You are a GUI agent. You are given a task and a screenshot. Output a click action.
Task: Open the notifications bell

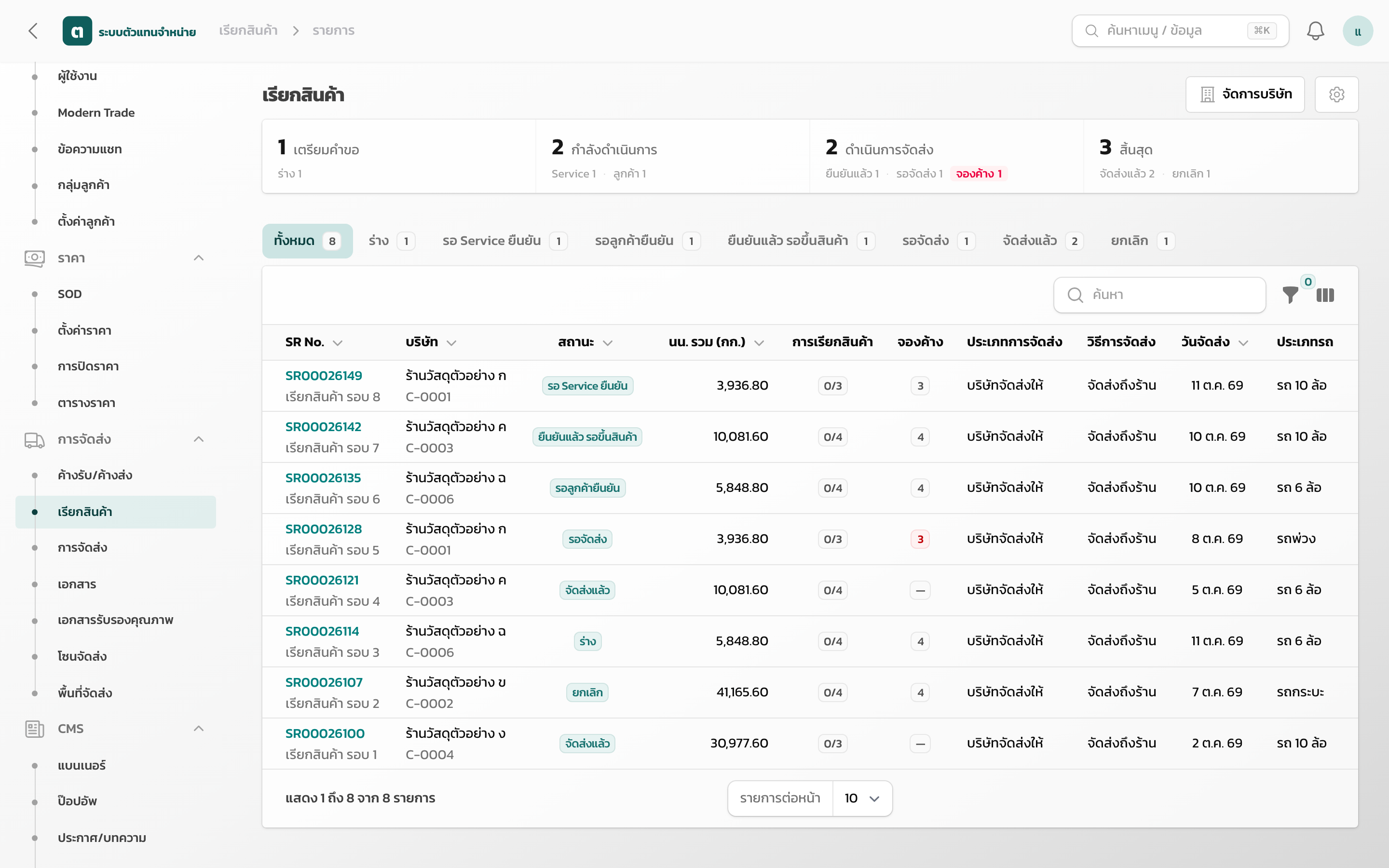coord(1315,31)
